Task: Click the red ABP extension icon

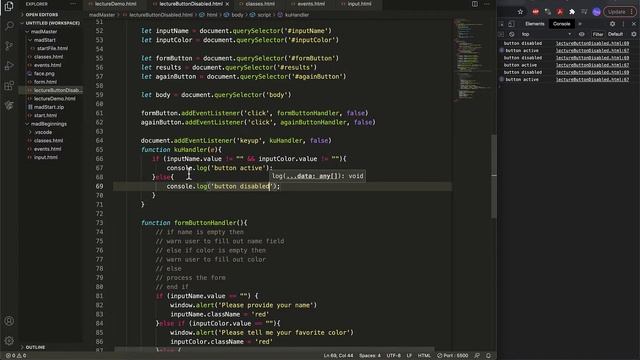Action: [536, 12]
